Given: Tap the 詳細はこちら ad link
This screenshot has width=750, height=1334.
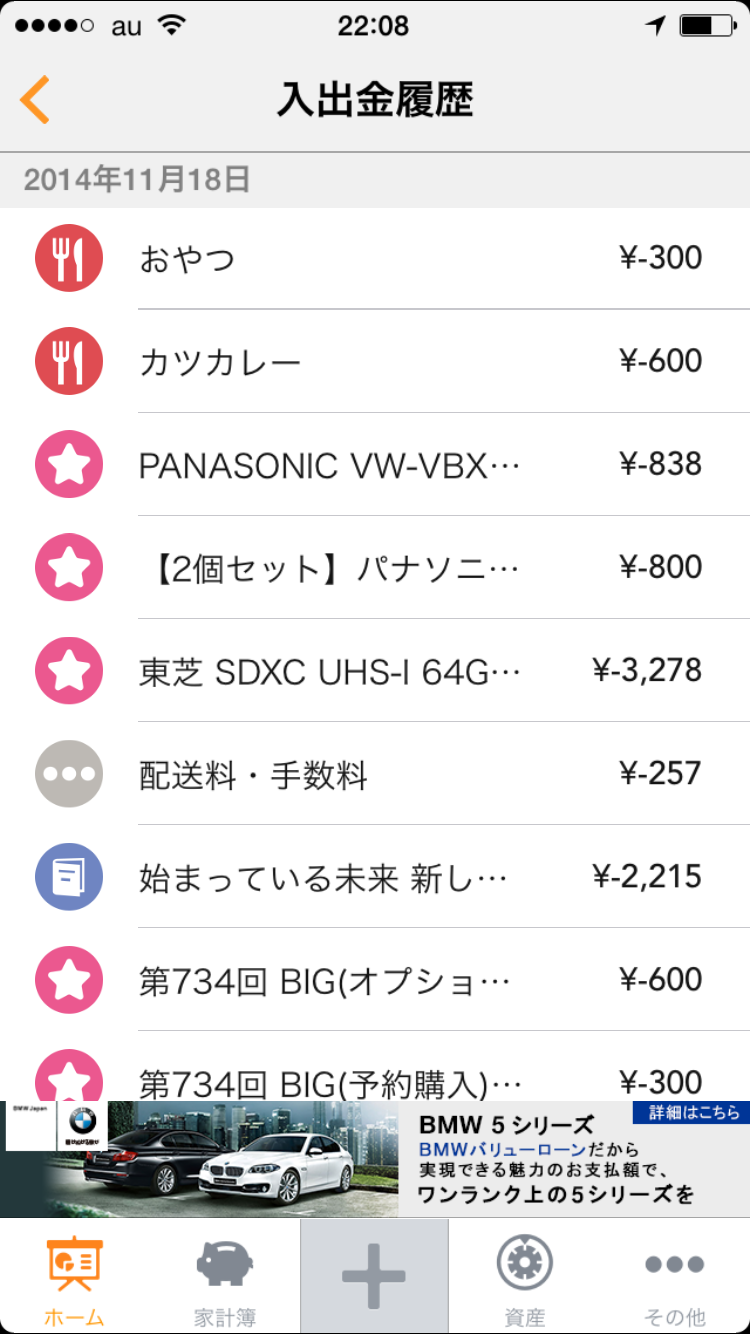Looking at the screenshot, I should click(x=690, y=1112).
